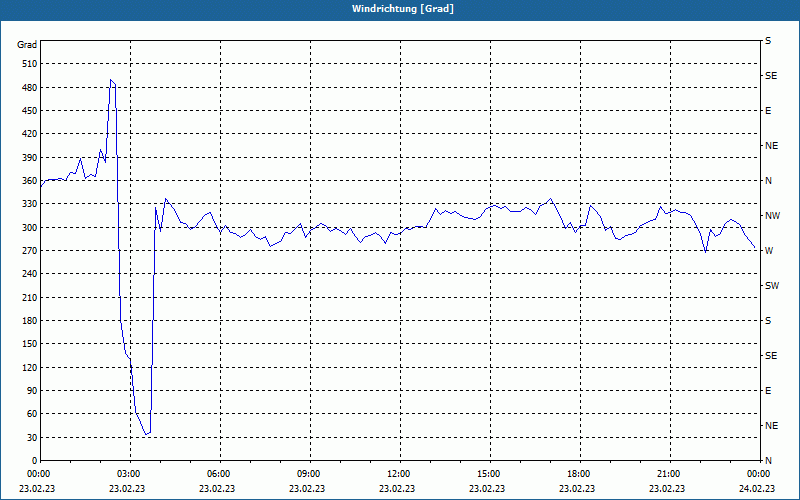Select the E compass label level with 90
Screen dimensions: 800x500
point(768,391)
